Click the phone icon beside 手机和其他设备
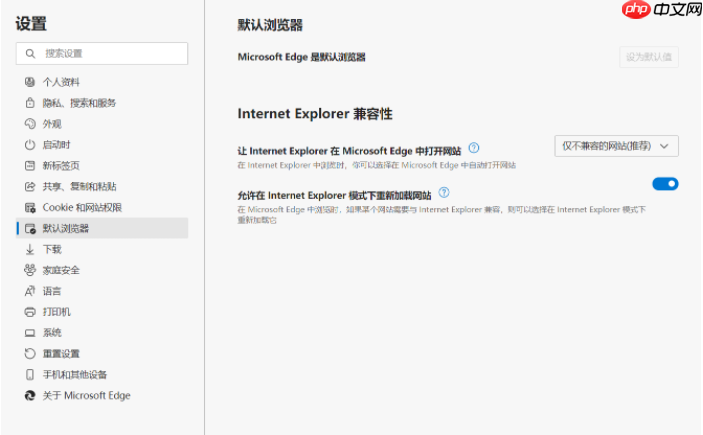 point(30,374)
